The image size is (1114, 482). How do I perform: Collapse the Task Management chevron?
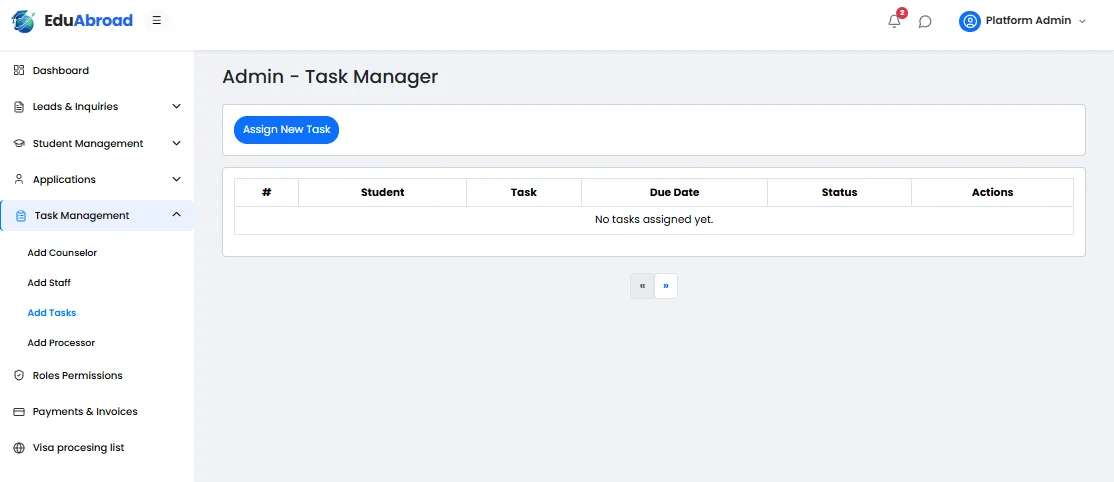[177, 215]
